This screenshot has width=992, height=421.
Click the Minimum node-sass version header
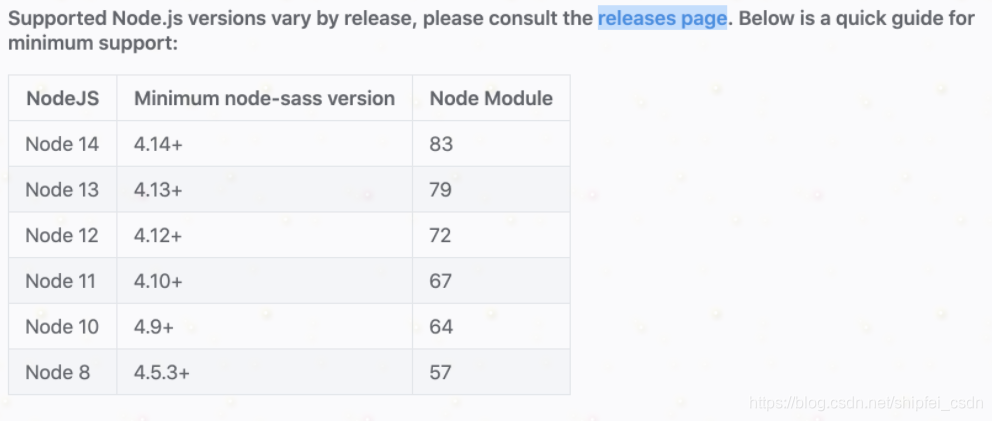(x=264, y=98)
